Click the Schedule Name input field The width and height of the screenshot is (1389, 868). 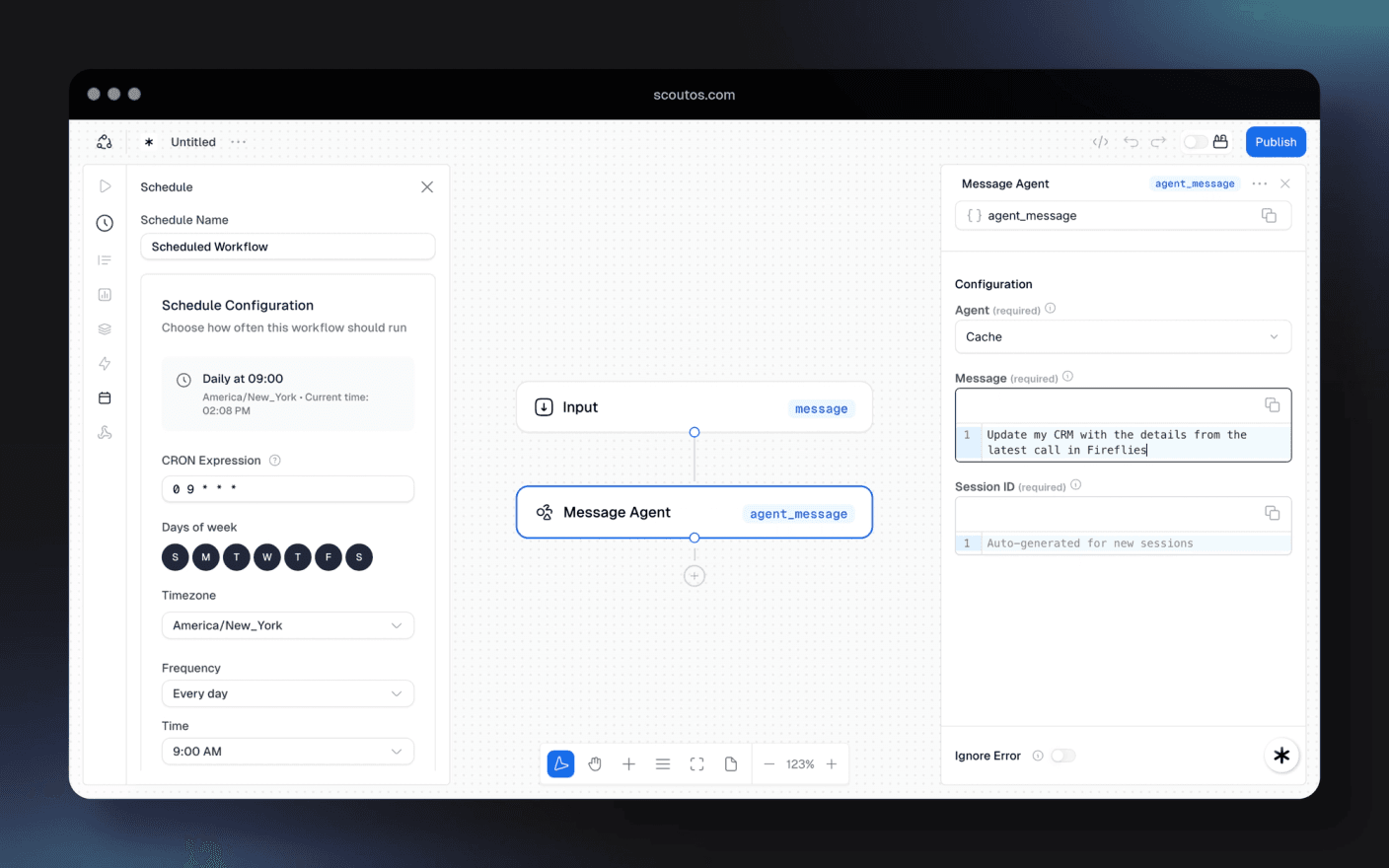pyautogui.click(x=288, y=247)
